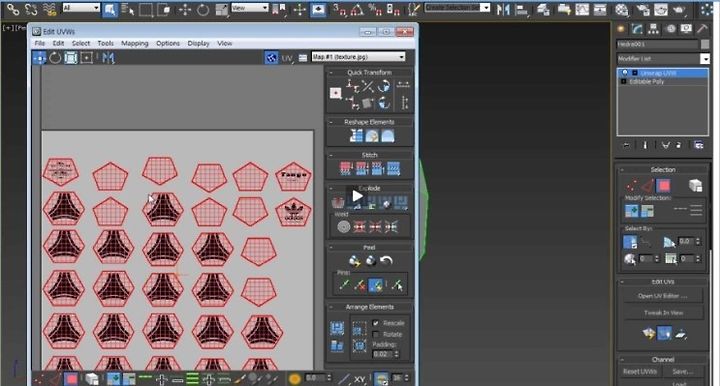
Task: Click the object name field in command panel
Action: point(657,44)
